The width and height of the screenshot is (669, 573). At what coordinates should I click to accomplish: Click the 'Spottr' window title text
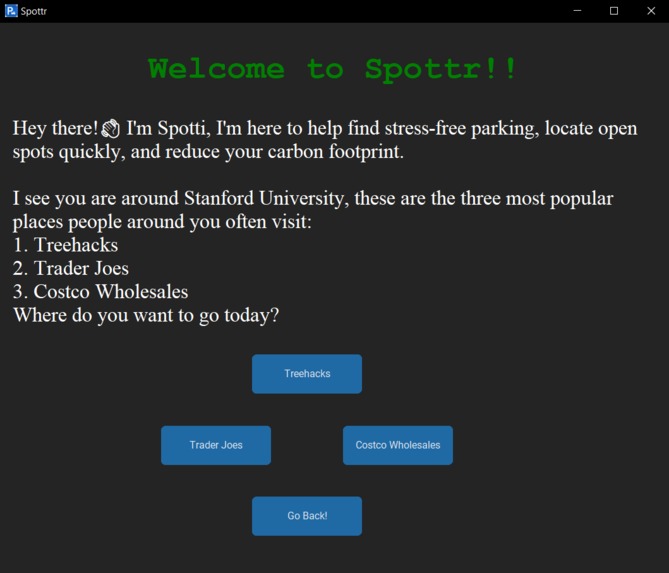pos(34,11)
